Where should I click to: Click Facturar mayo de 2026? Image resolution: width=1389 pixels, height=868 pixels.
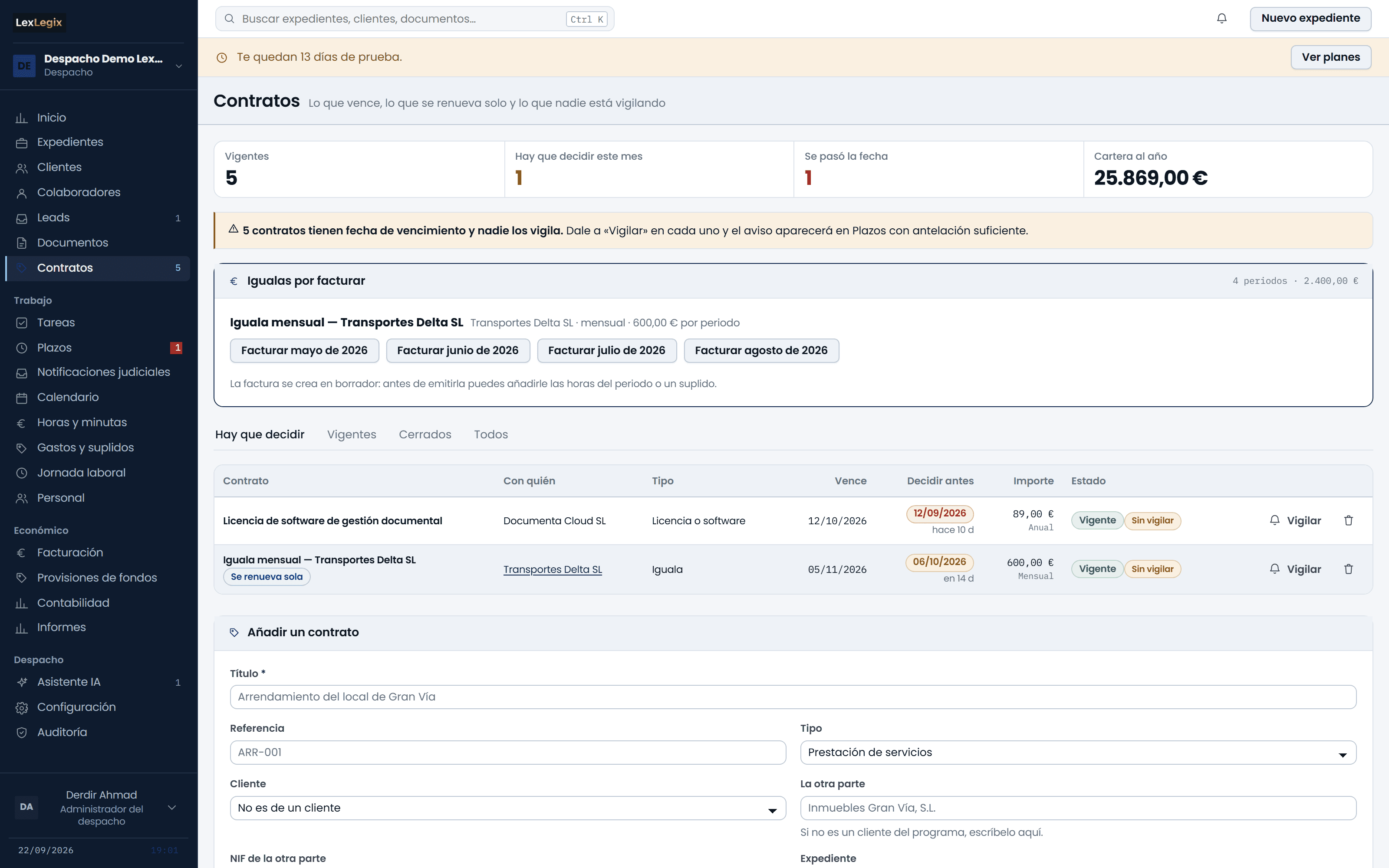304,351
